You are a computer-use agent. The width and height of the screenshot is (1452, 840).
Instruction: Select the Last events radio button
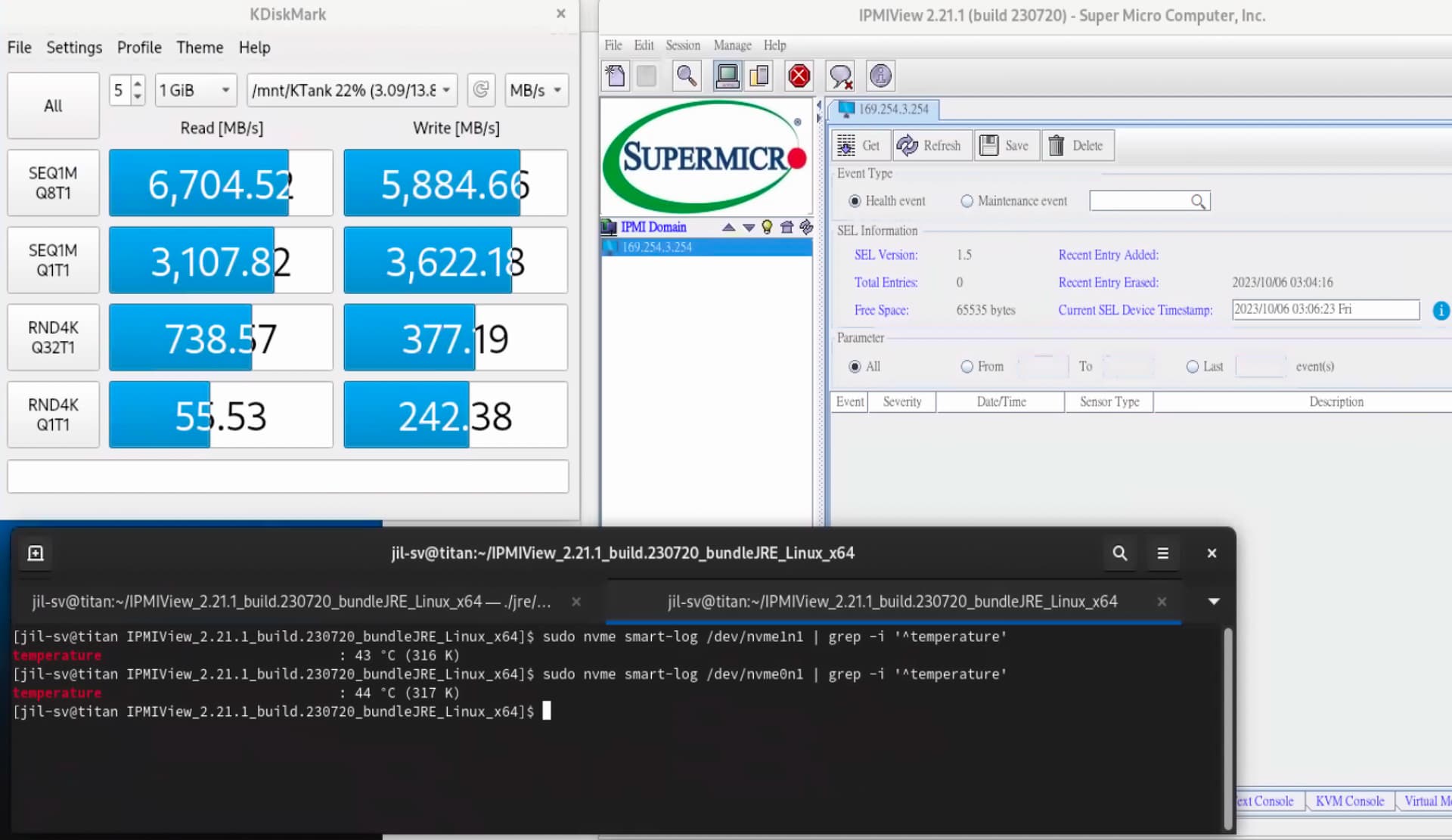pos(1193,367)
